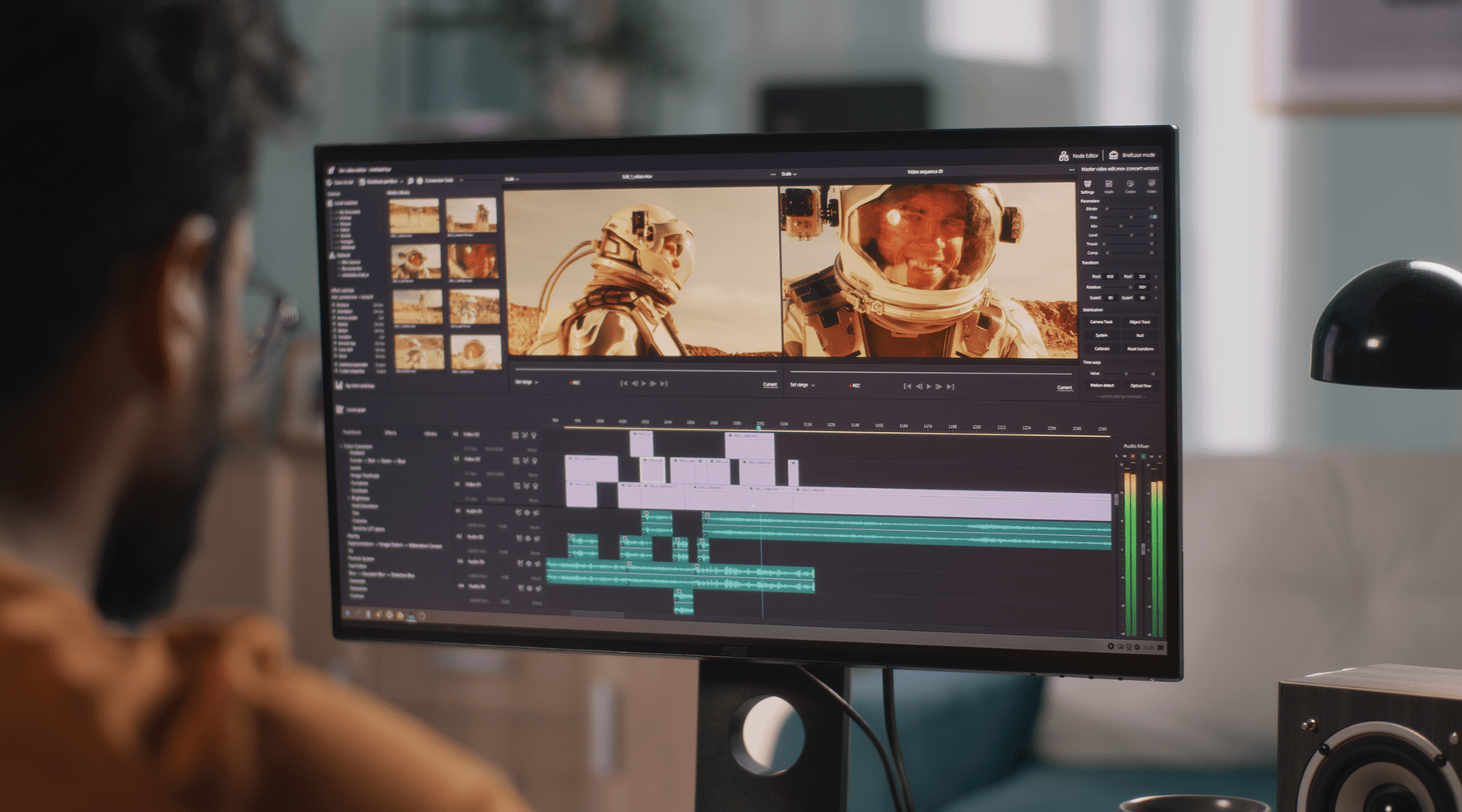Screen dimensions: 1462x812
Task: Click the bell icon on Audio 03 track
Action: click(520, 563)
